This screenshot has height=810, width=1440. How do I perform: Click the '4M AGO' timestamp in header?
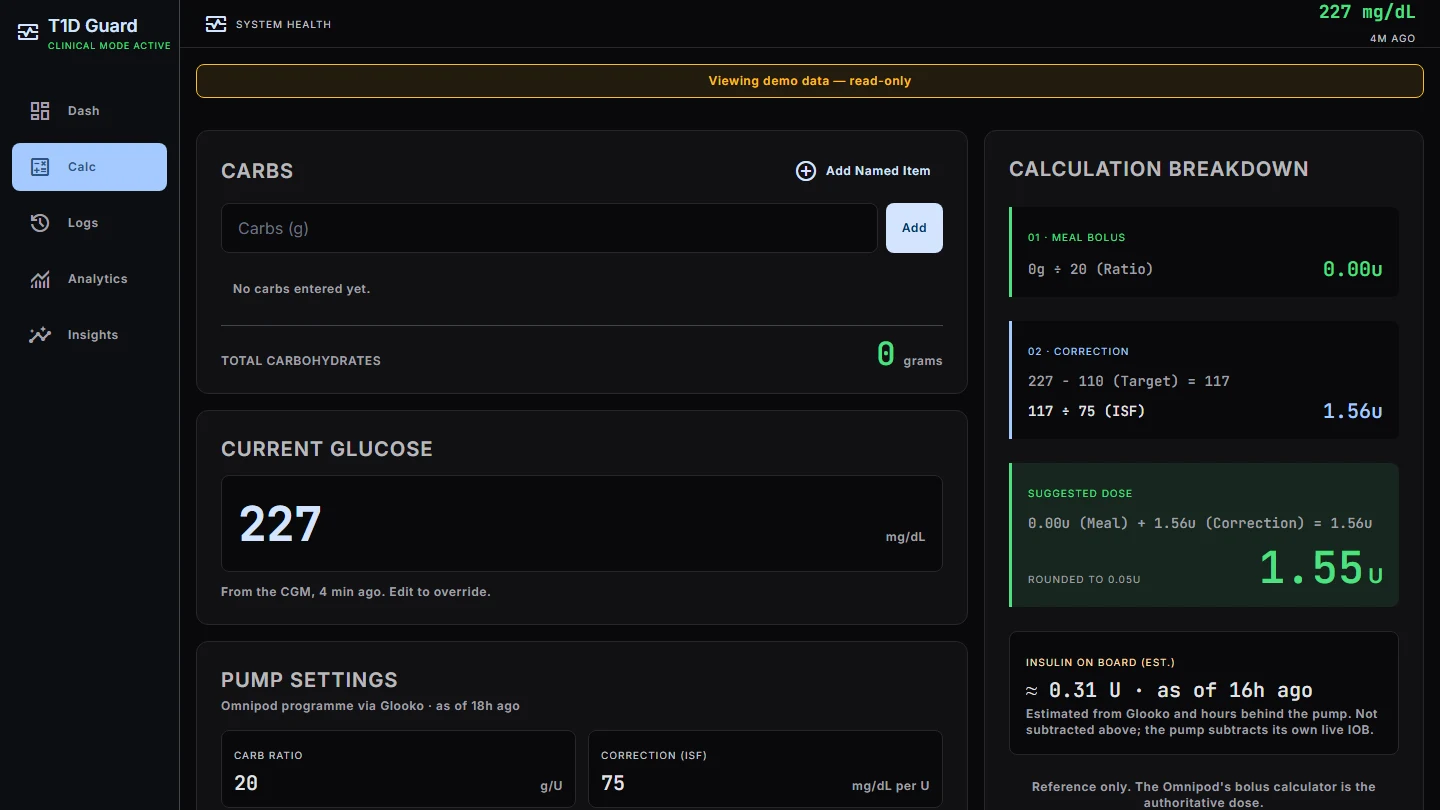pos(1393,39)
